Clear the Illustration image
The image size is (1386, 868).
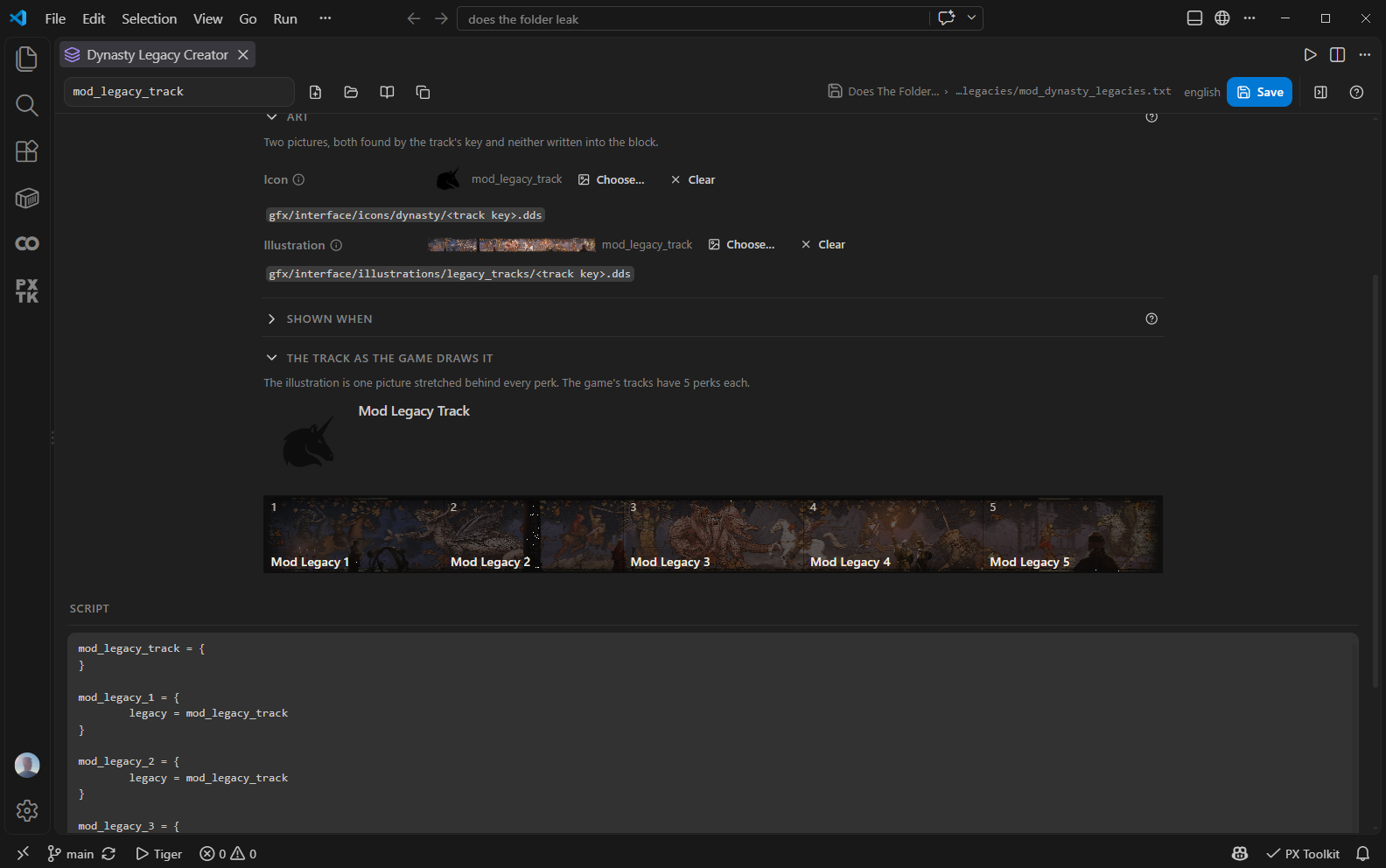(823, 245)
